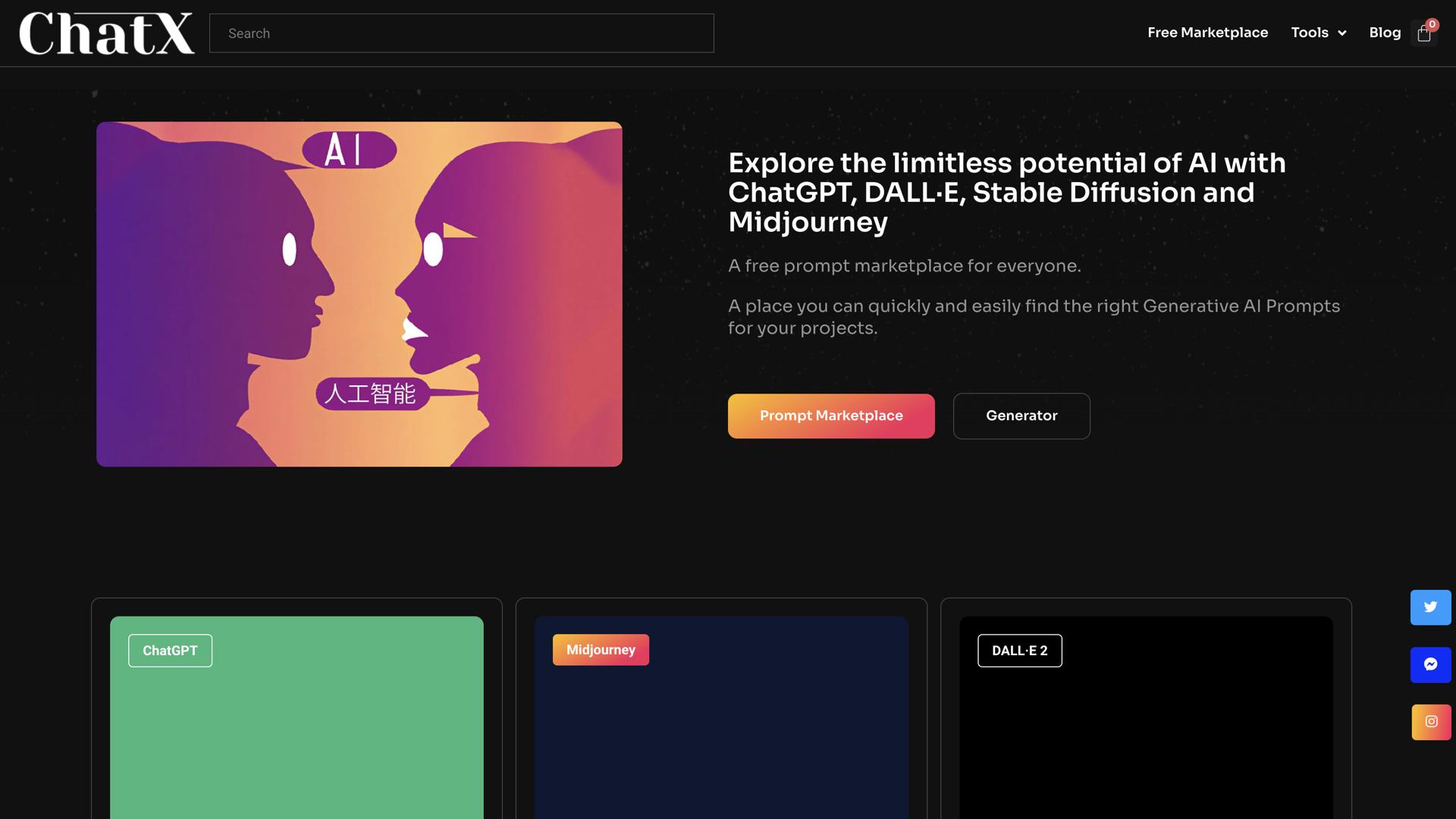
Task: Click the Tools chevron arrow
Action: point(1342,33)
